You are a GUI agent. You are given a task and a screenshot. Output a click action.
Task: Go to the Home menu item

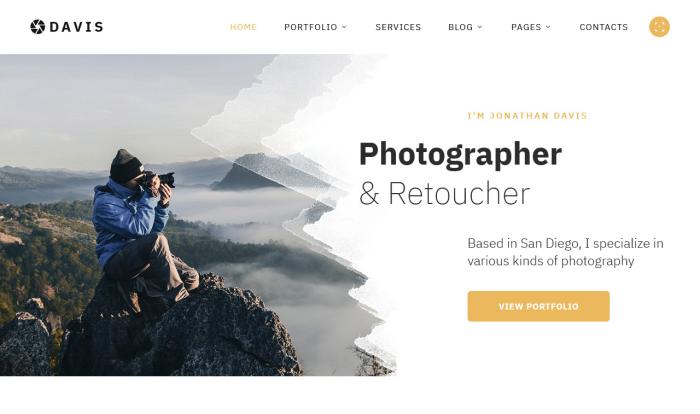243,27
